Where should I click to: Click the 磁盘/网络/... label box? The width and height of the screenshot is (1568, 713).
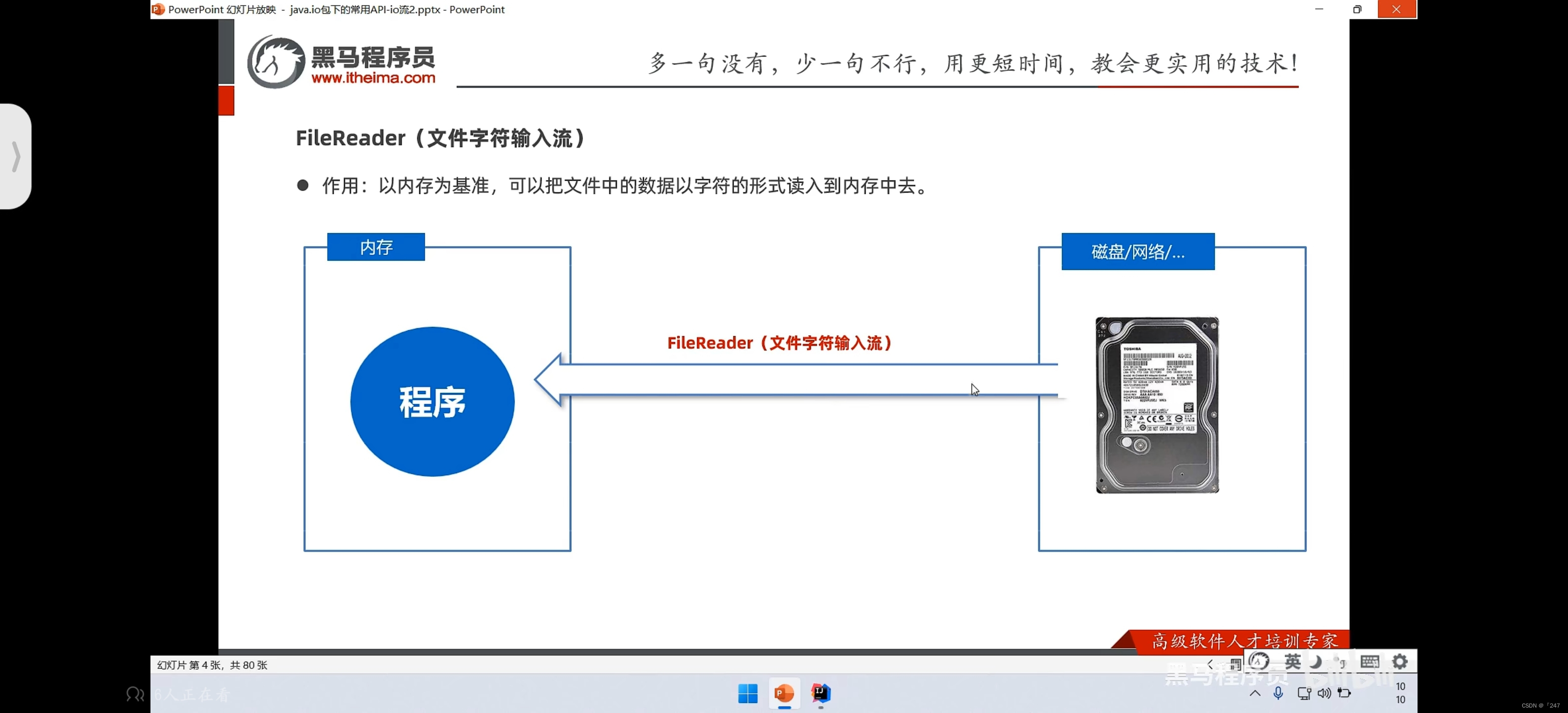tap(1138, 252)
